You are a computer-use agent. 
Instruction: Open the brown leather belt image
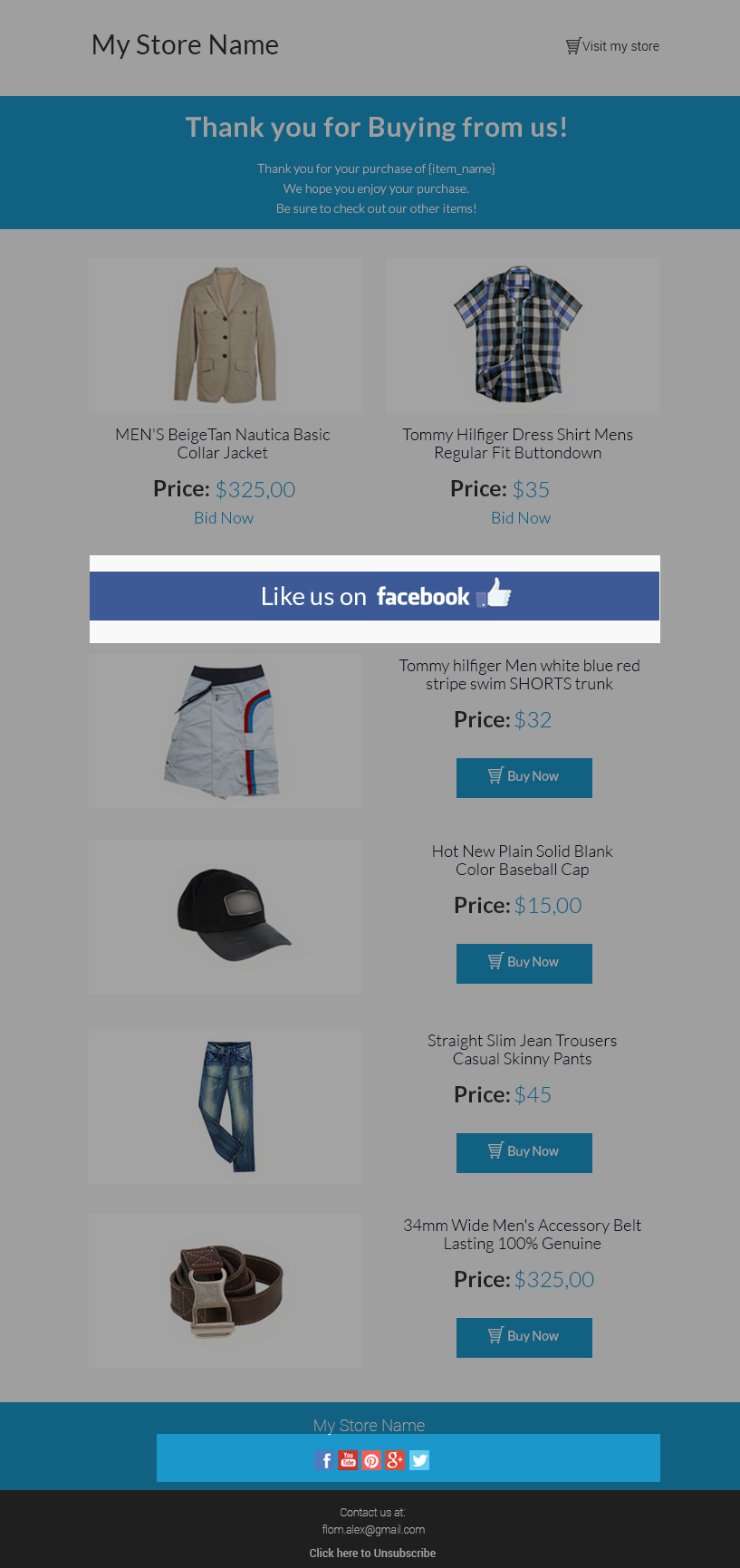pos(226,1291)
